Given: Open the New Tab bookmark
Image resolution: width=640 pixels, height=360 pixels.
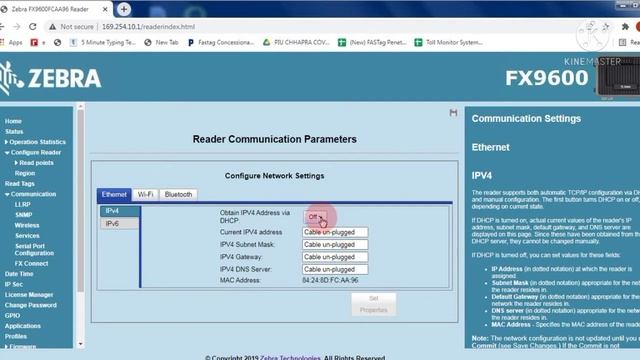Looking at the screenshot, I should 162,42.
